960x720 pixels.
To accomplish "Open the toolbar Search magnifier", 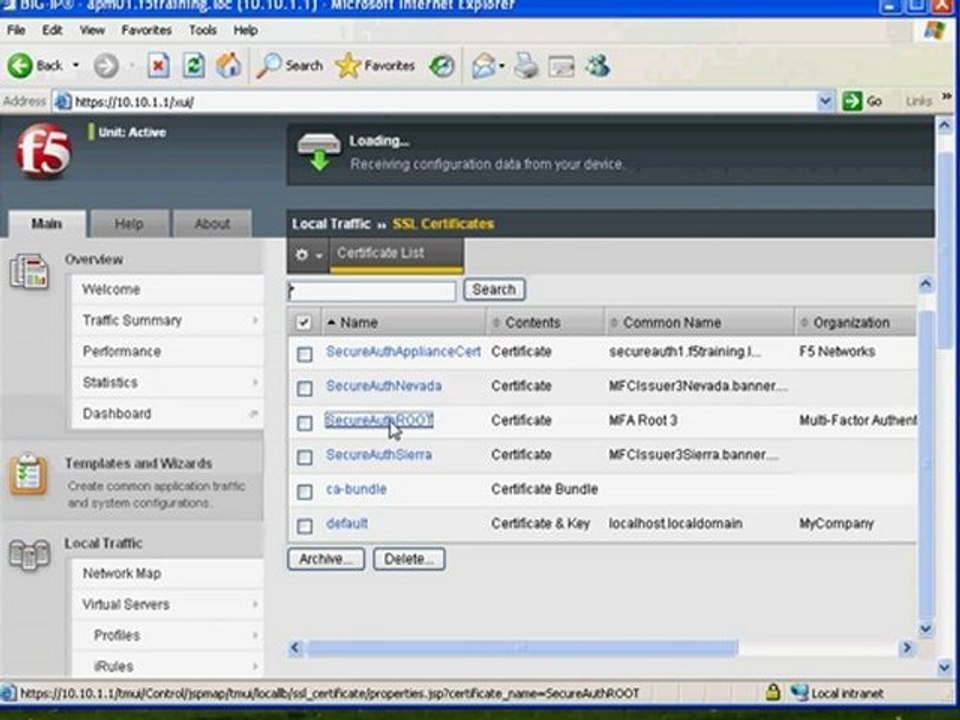I will click(x=269, y=66).
